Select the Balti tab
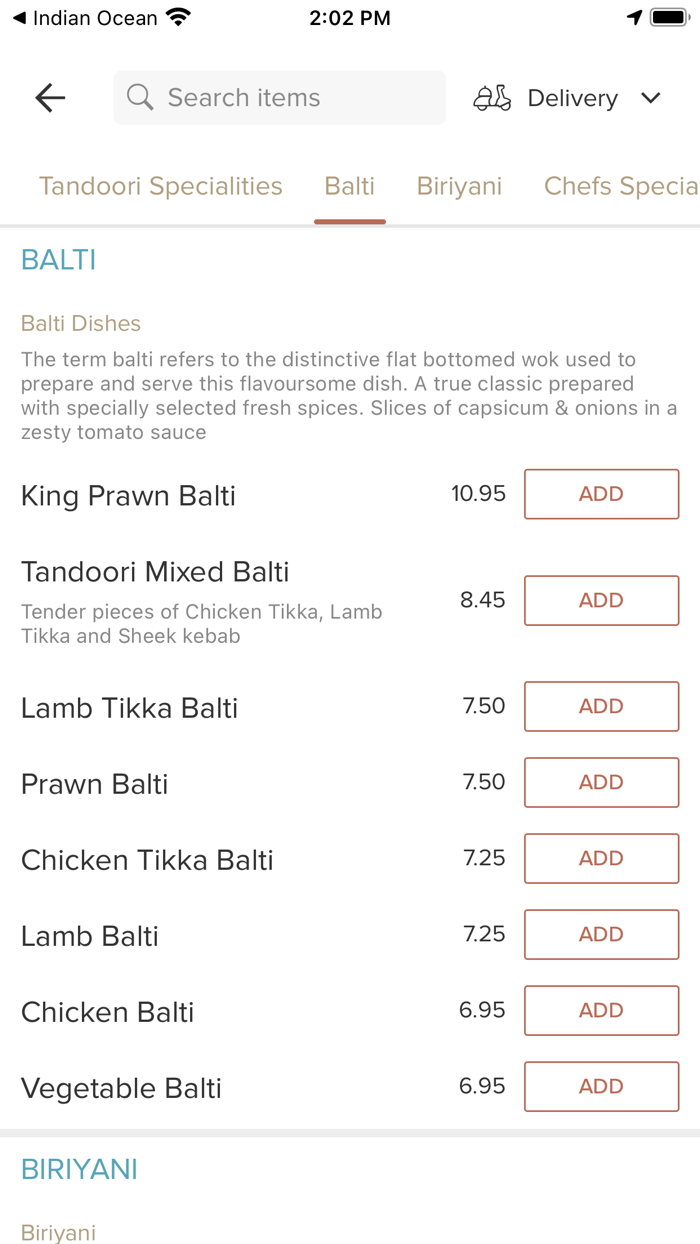 (349, 186)
